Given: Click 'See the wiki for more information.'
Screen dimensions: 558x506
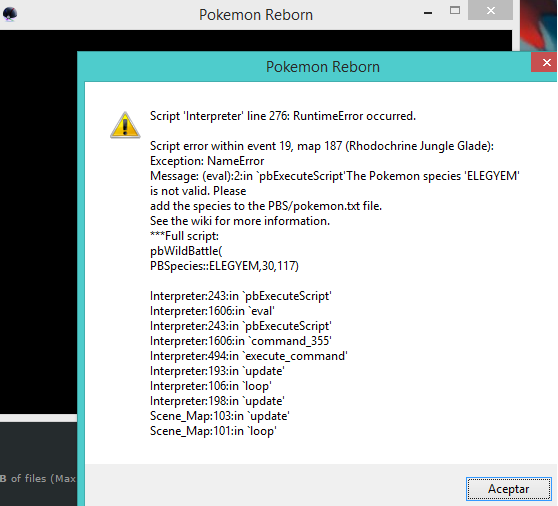Looking at the screenshot, I should (x=240, y=221).
